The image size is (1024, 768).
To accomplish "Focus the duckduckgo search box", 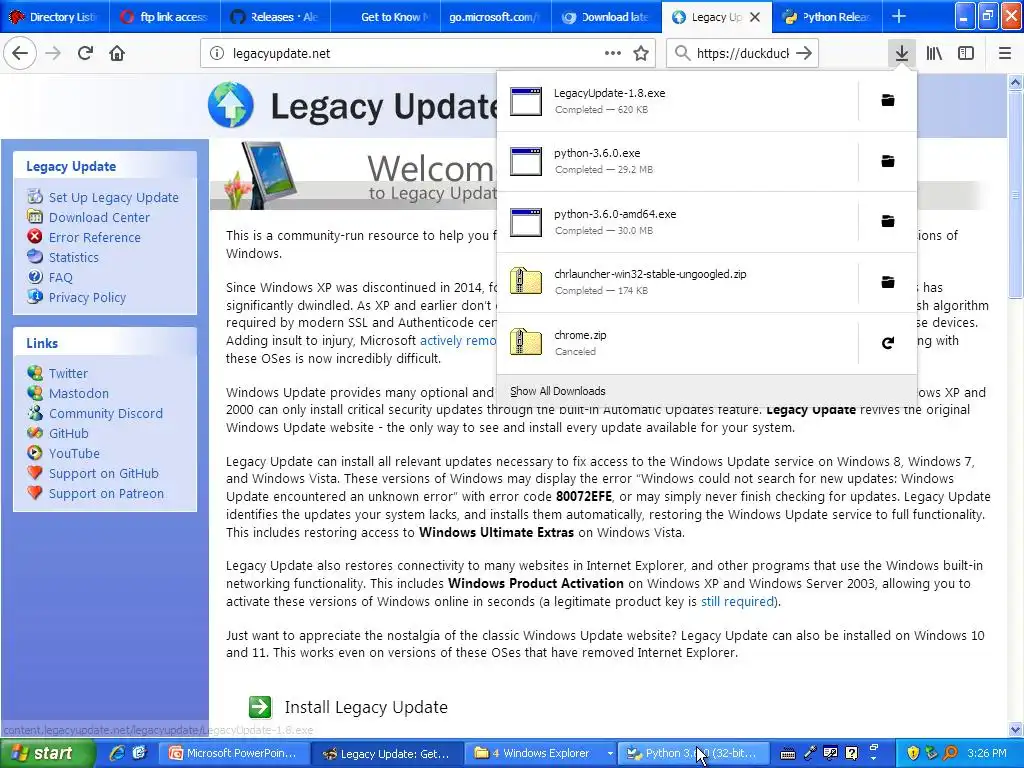I will click(743, 54).
